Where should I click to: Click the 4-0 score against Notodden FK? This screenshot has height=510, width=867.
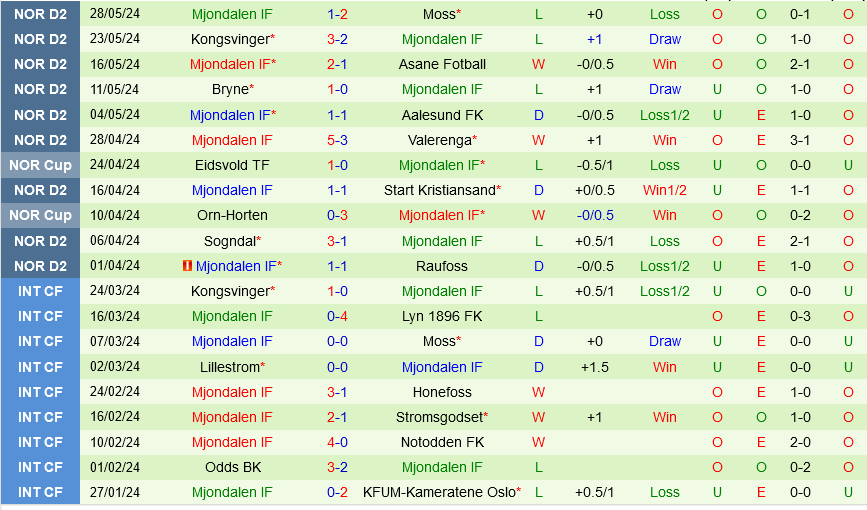coord(337,442)
